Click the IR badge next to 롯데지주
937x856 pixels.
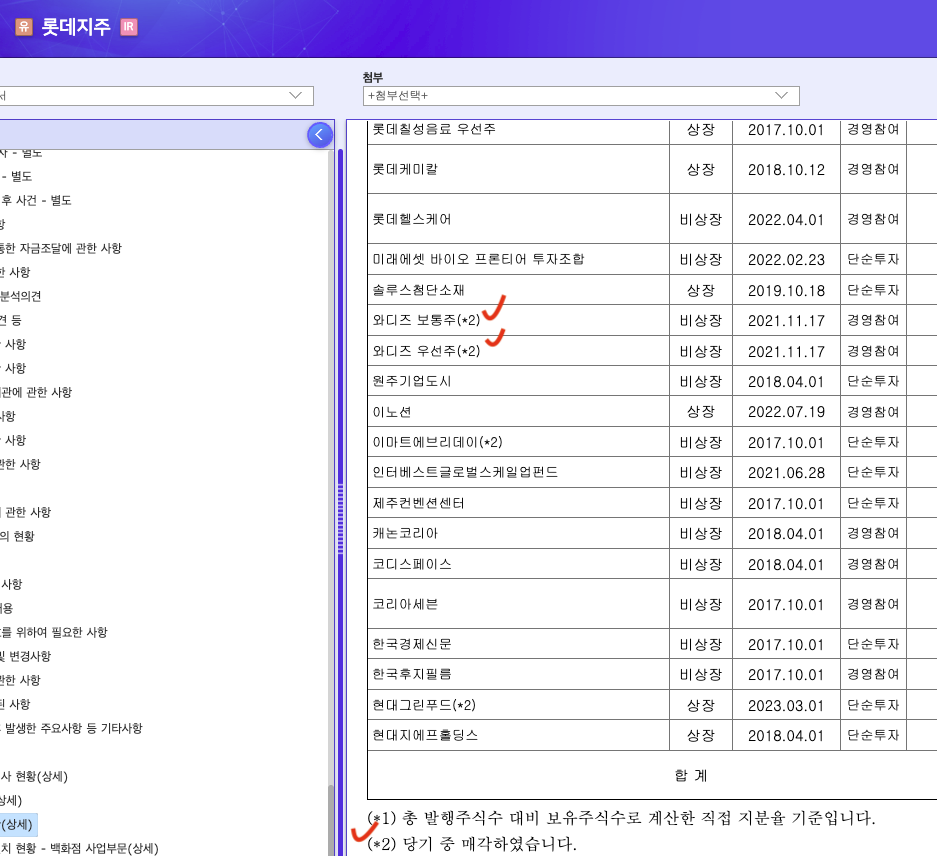click(x=128, y=27)
